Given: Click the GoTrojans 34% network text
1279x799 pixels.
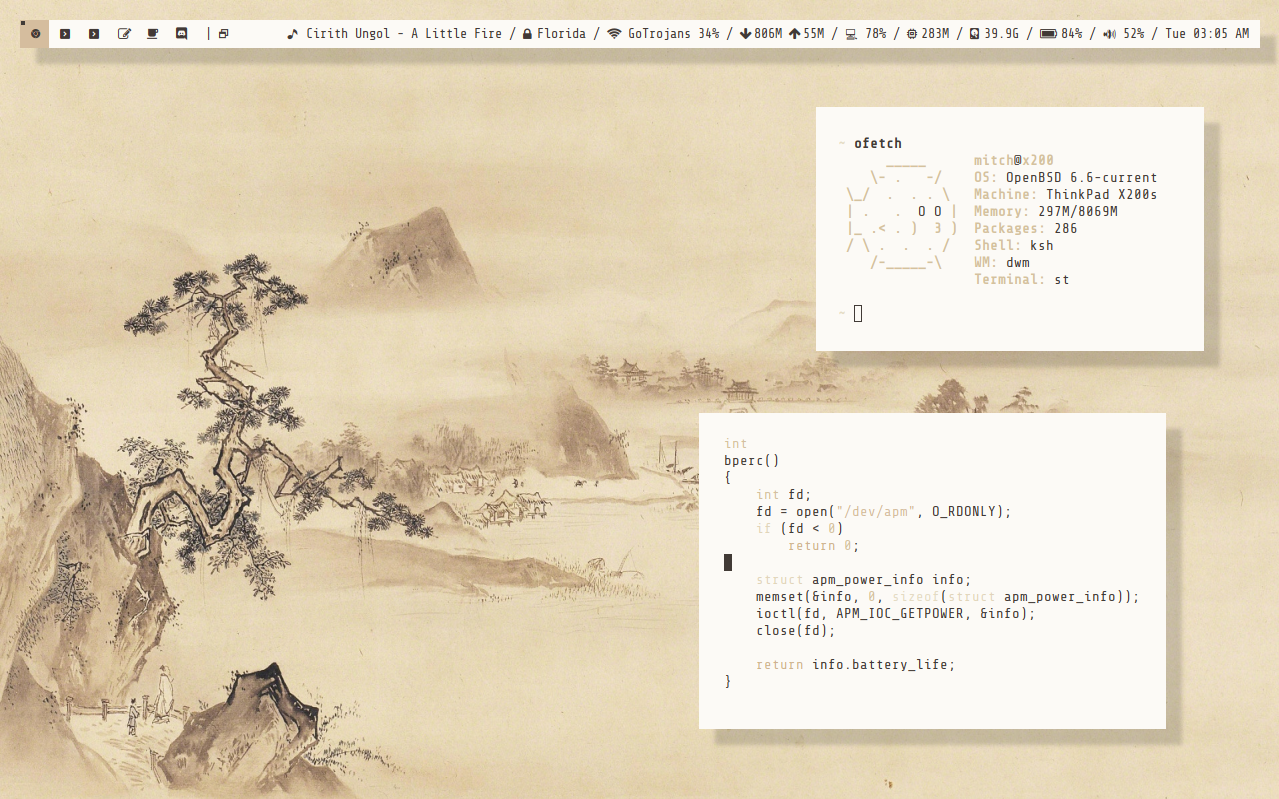Looking at the screenshot, I should coord(674,34).
